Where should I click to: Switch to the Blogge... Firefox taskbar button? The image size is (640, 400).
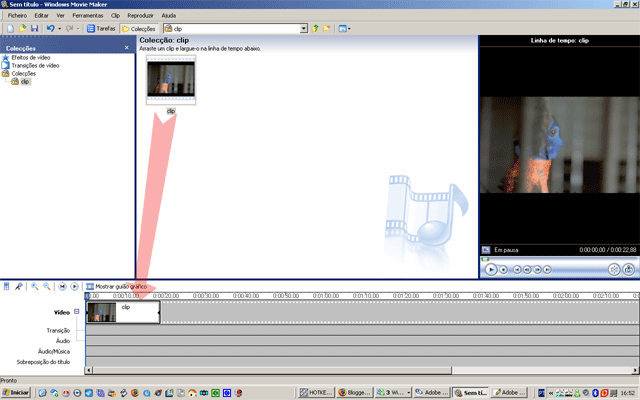pyautogui.click(x=354, y=393)
